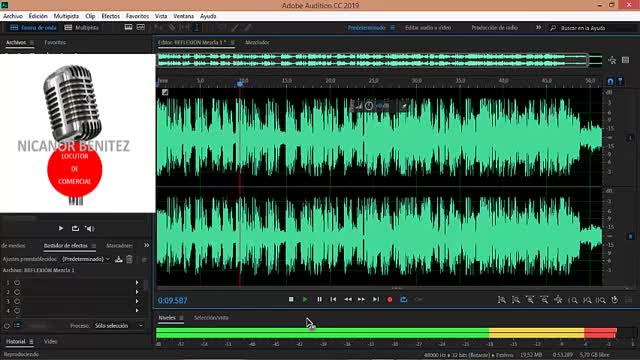Screen dimensions: 640x360
Task: Click the red Record button
Action: click(390, 300)
